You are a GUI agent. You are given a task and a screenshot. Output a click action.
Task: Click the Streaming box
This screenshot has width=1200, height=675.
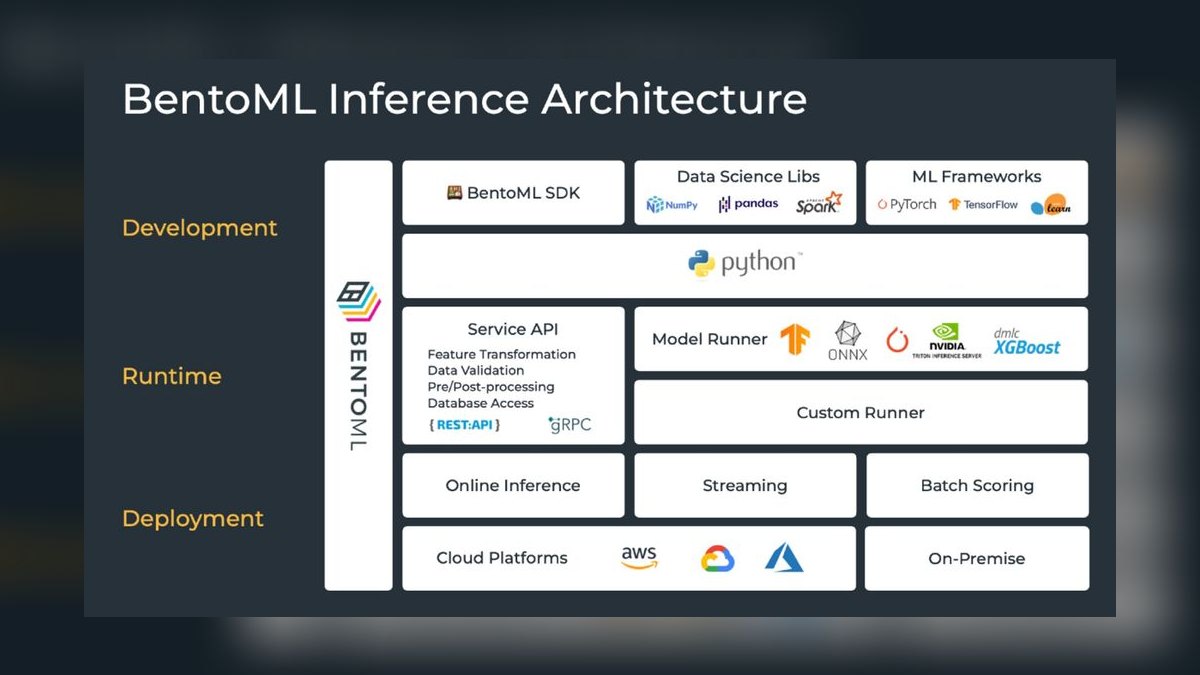coord(745,485)
